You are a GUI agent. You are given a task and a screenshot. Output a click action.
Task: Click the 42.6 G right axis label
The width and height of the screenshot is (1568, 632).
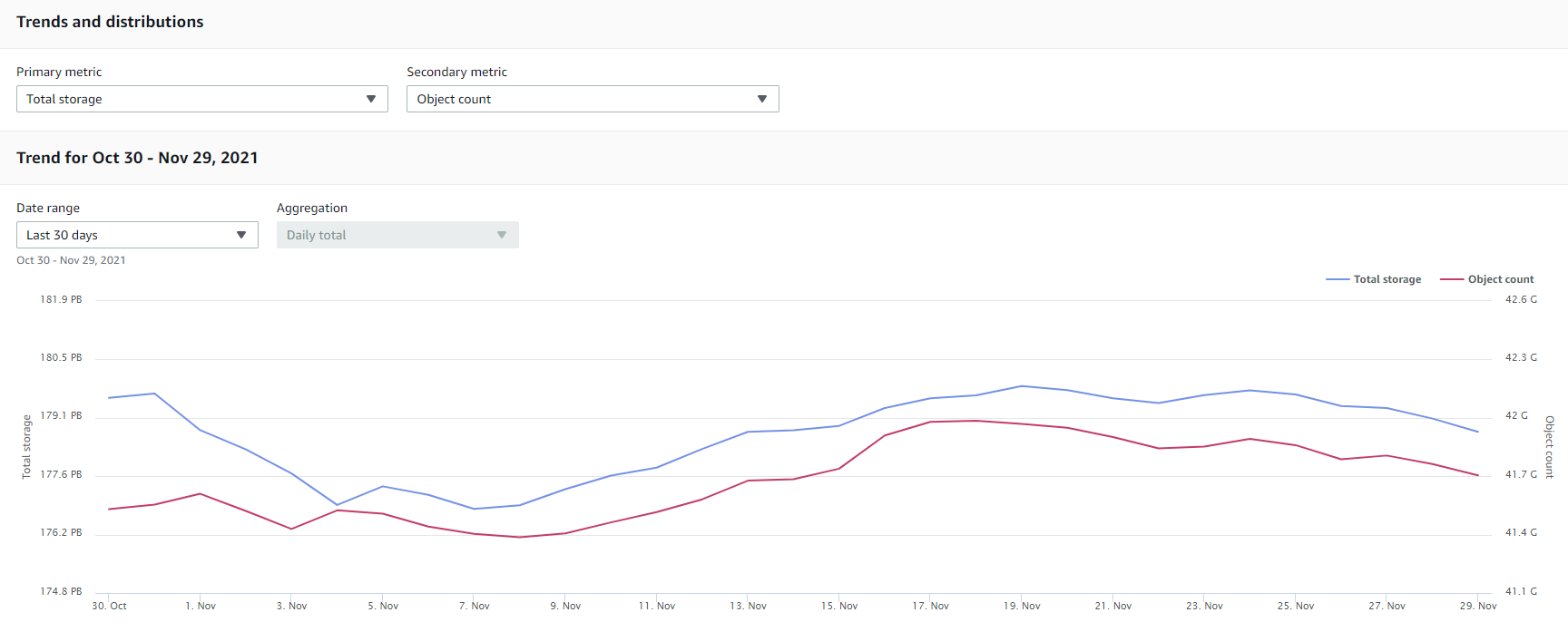tap(1521, 299)
